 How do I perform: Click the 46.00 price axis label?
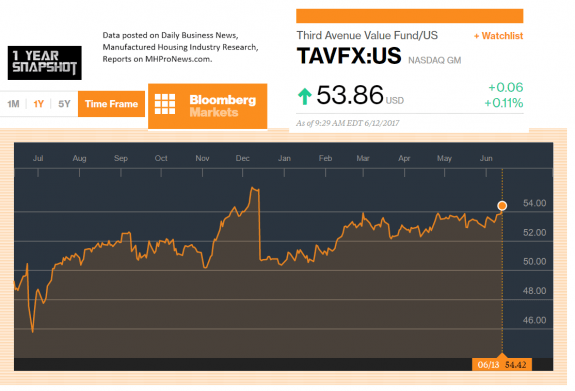click(x=534, y=320)
